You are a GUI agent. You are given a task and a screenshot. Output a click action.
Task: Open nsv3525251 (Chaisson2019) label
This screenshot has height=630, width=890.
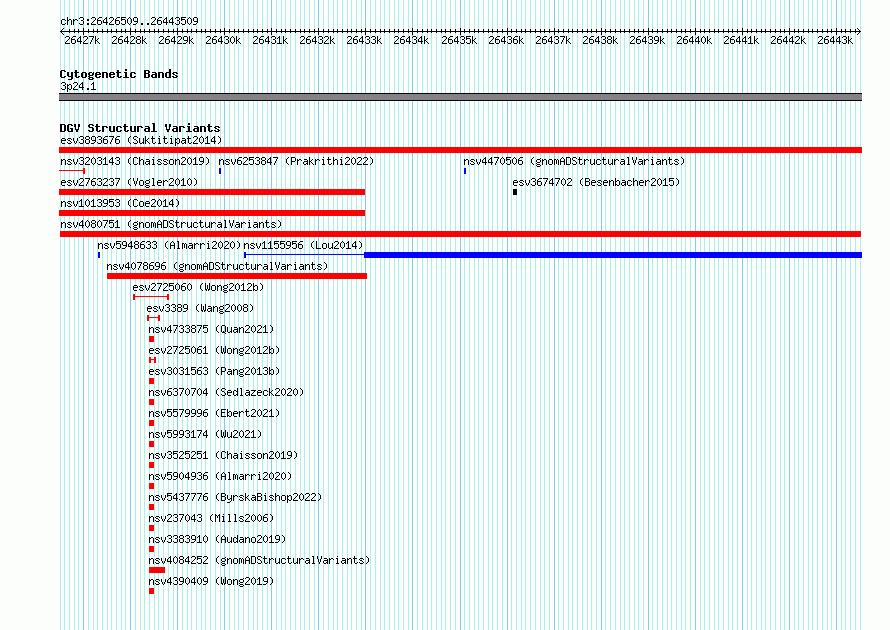(223, 455)
